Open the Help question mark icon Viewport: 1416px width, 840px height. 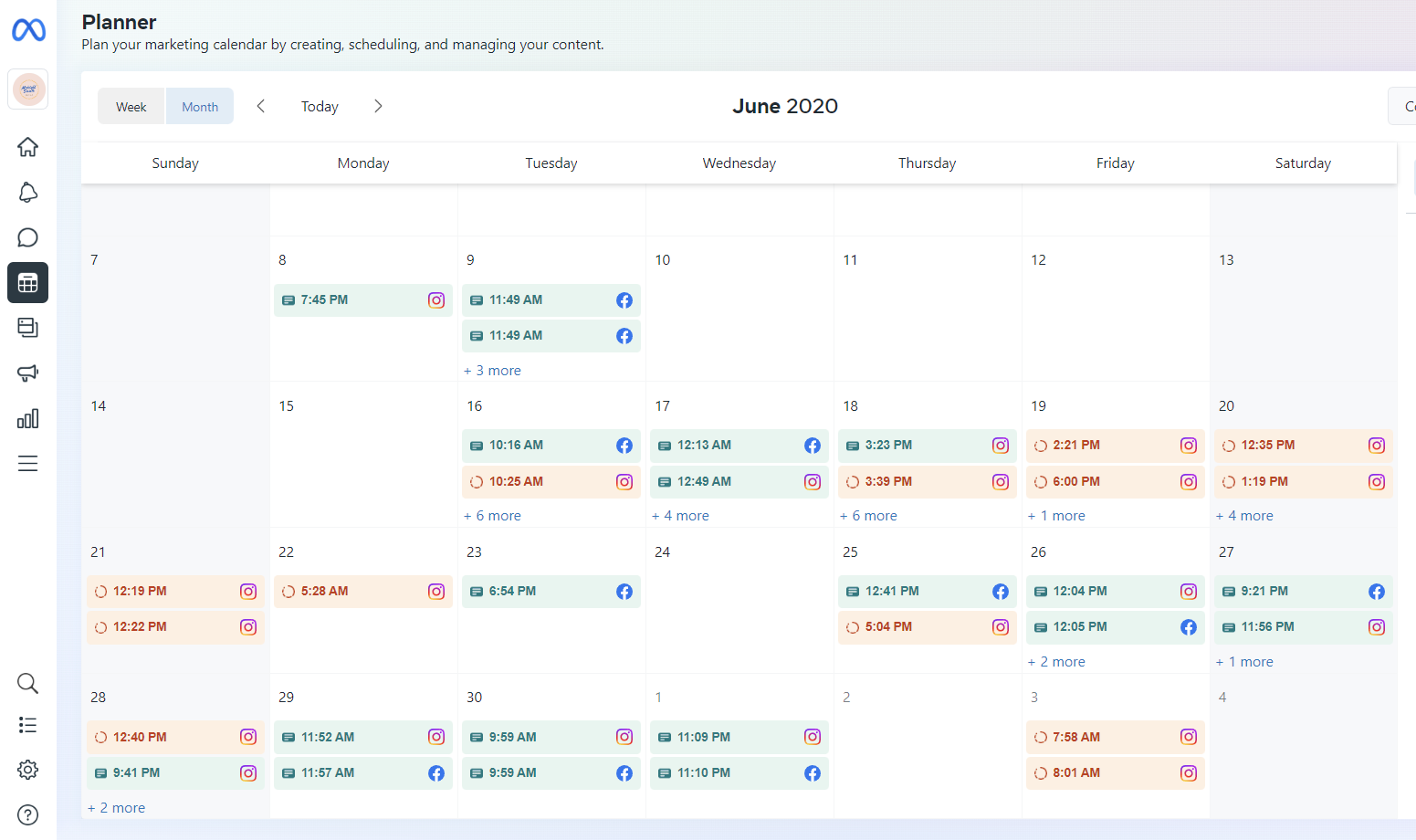[28, 814]
